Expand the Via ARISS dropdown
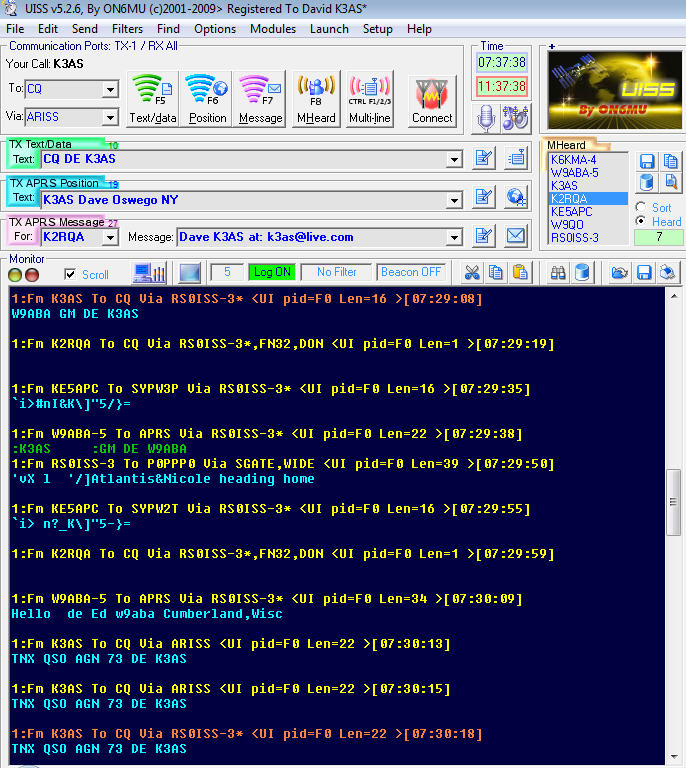This screenshot has width=686, height=768. (111, 117)
